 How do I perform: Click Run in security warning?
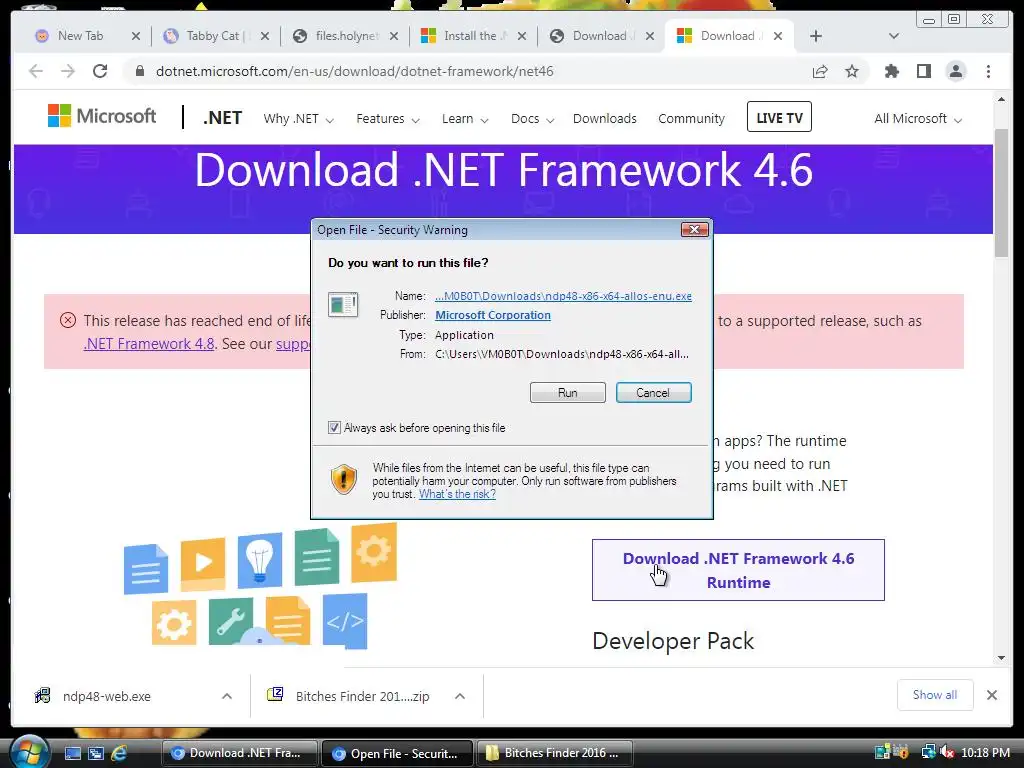coord(568,392)
